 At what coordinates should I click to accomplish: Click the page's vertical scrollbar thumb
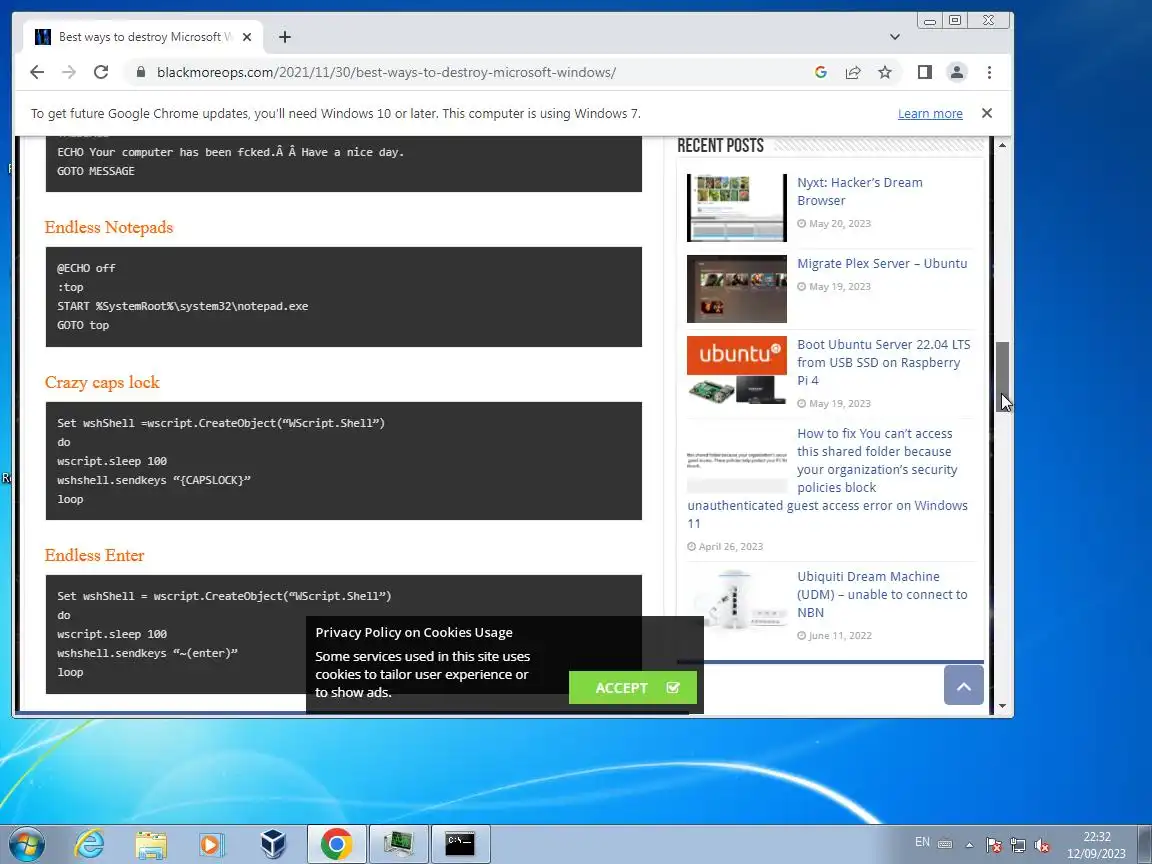[1002, 376]
